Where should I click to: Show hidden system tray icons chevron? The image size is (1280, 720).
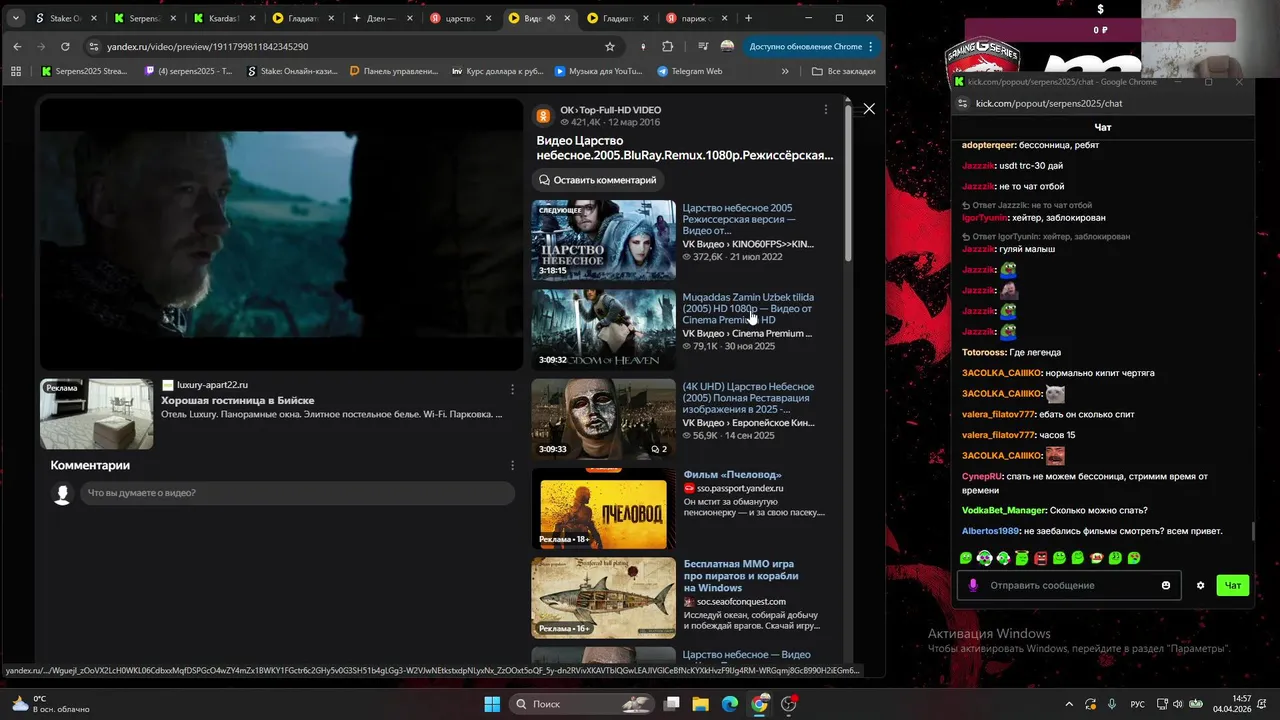point(1068,704)
